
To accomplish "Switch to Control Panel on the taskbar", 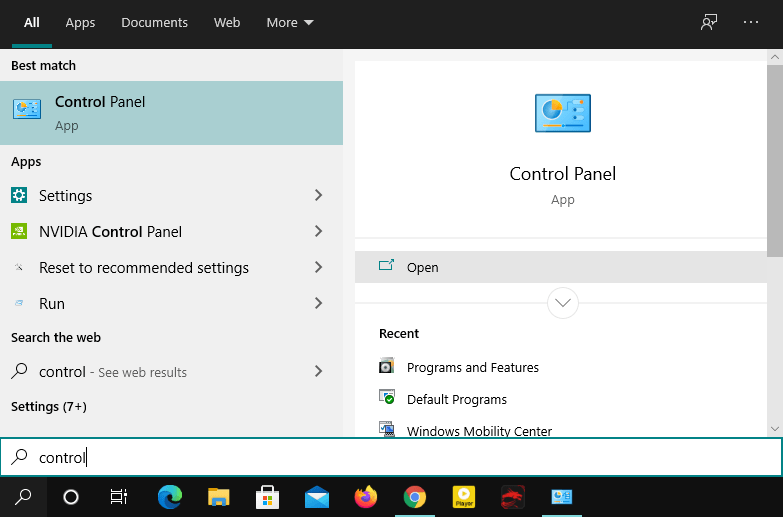I will pyautogui.click(x=561, y=497).
